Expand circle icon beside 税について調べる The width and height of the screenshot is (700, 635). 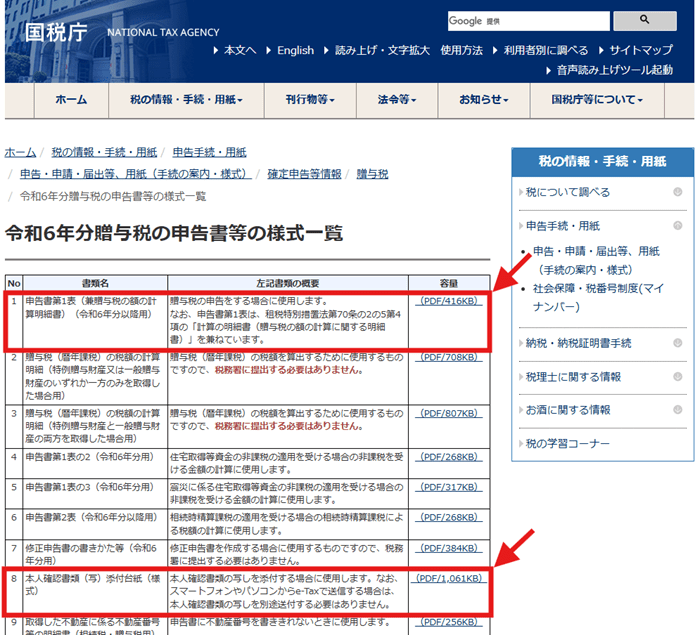tap(678, 192)
